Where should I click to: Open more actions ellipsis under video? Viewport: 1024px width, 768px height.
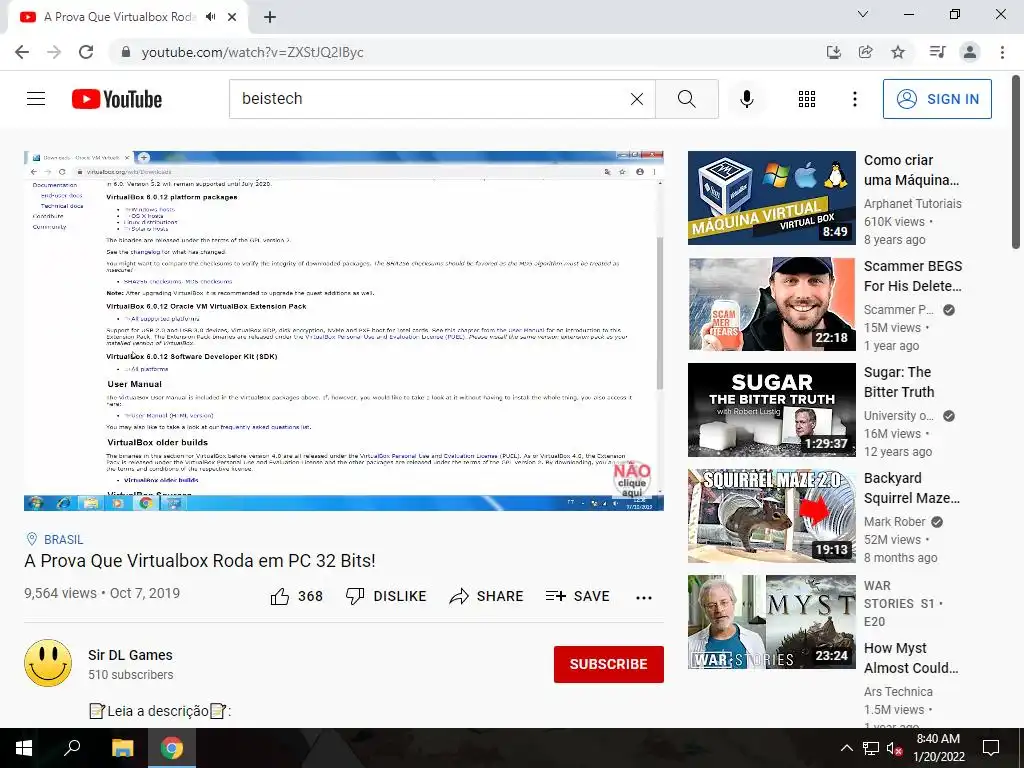(644, 597)
